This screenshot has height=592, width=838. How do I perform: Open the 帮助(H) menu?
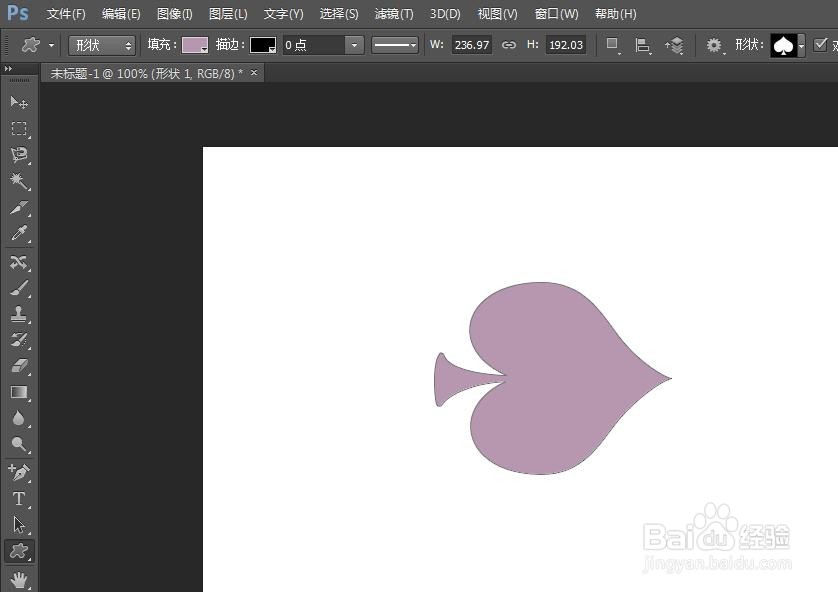point(615,14)
